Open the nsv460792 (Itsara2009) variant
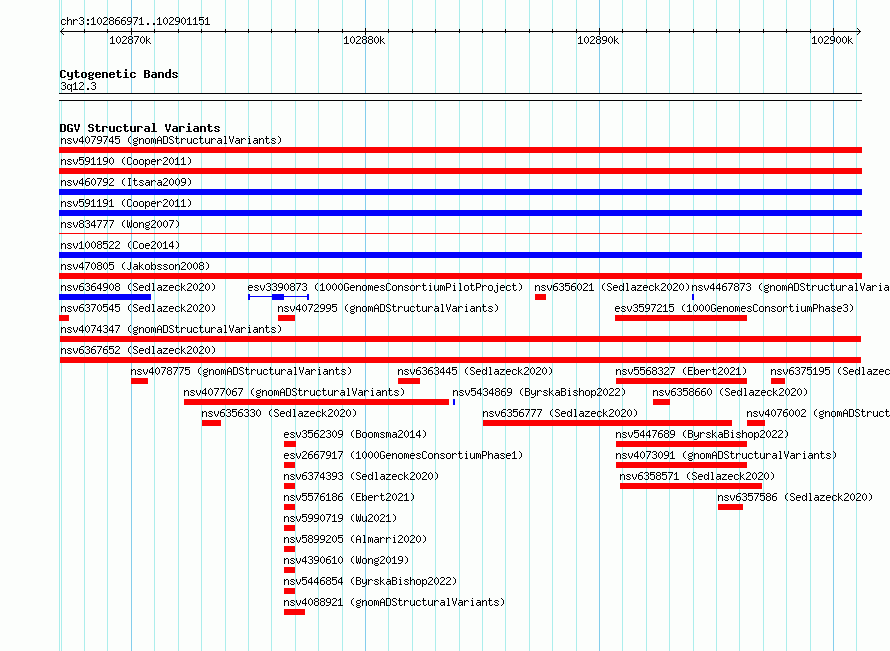890x651 pixels. tap(126, 182)
